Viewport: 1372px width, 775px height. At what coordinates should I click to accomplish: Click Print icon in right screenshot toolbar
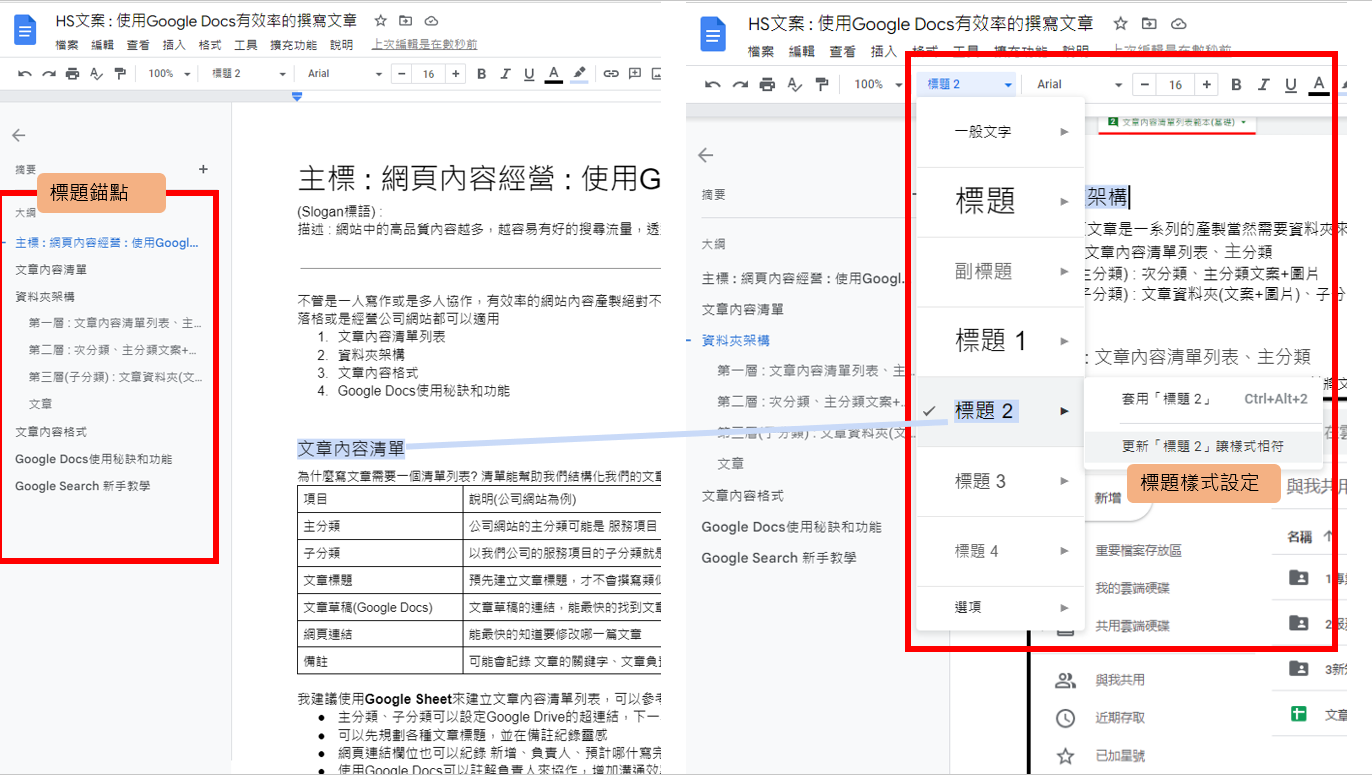[x=767, y=85]
